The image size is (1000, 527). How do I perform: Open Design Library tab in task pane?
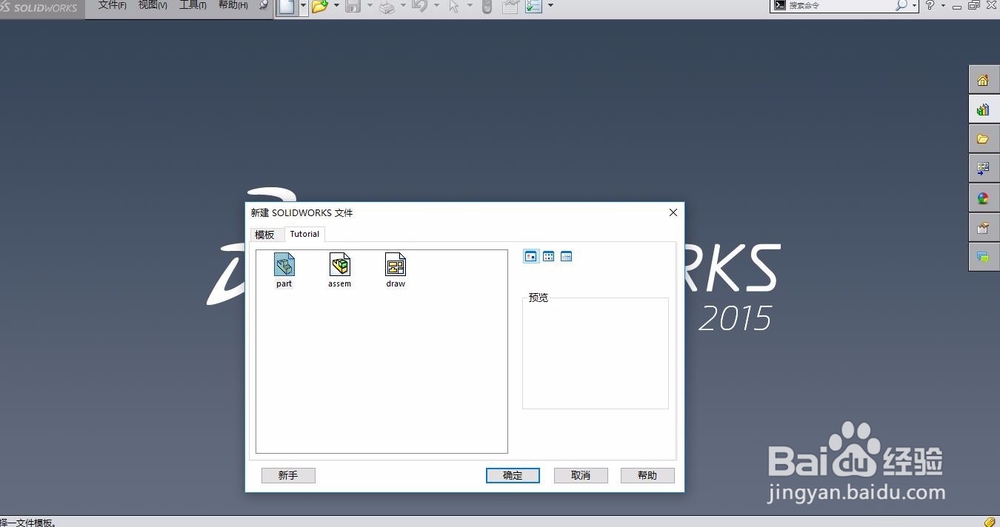coord(983,110)
